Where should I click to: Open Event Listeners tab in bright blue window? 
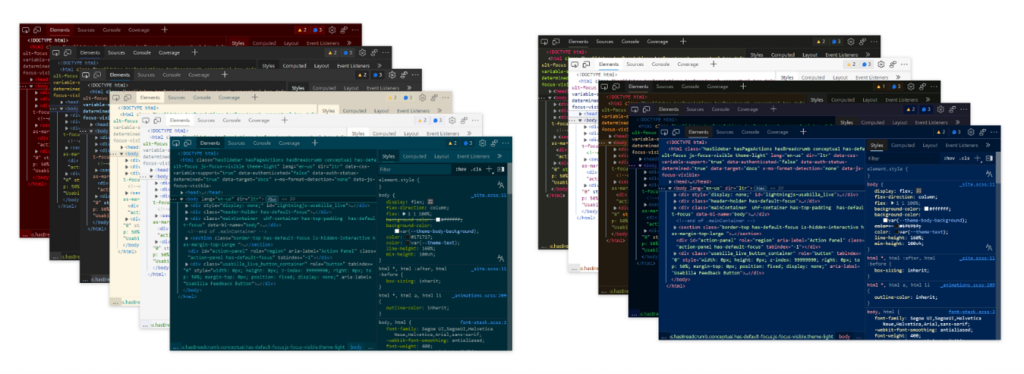[x=962, y=145]
